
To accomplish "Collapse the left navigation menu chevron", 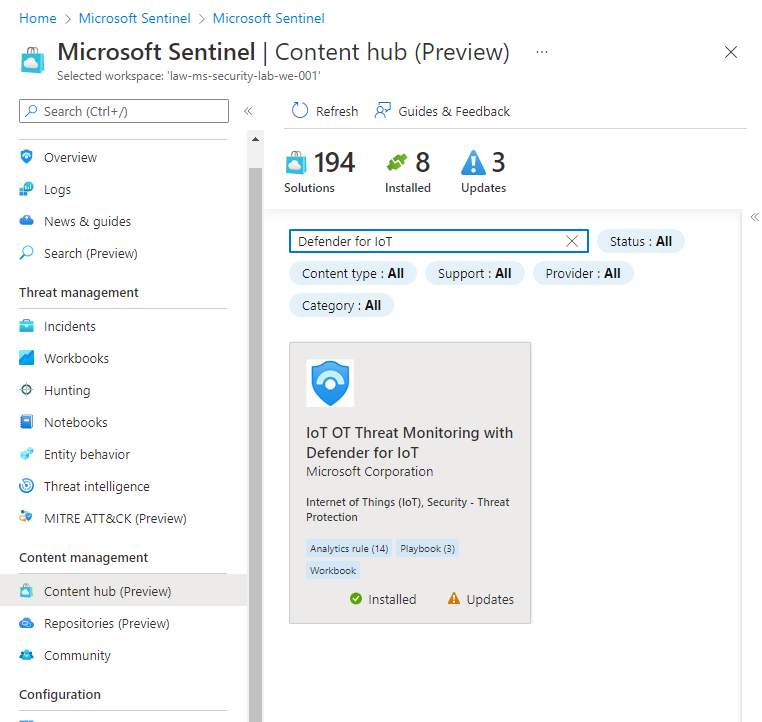I will (x=248, y=111).
